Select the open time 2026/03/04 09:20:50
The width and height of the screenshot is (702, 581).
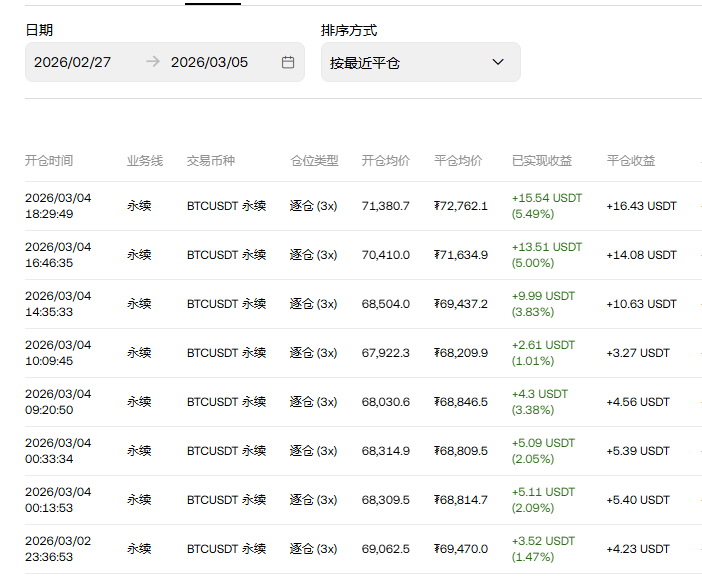[58, 402]
